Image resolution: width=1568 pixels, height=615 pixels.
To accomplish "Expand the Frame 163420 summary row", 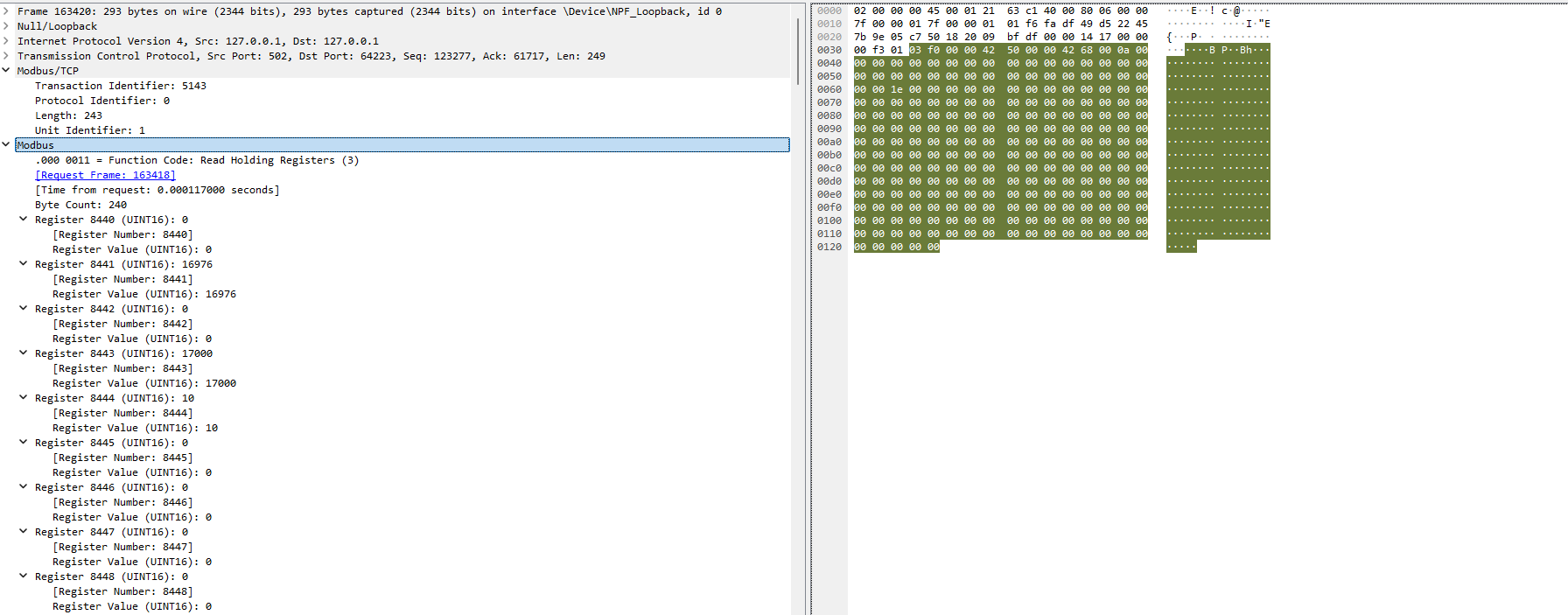I will pyautogui.click(x=6, y=11).
